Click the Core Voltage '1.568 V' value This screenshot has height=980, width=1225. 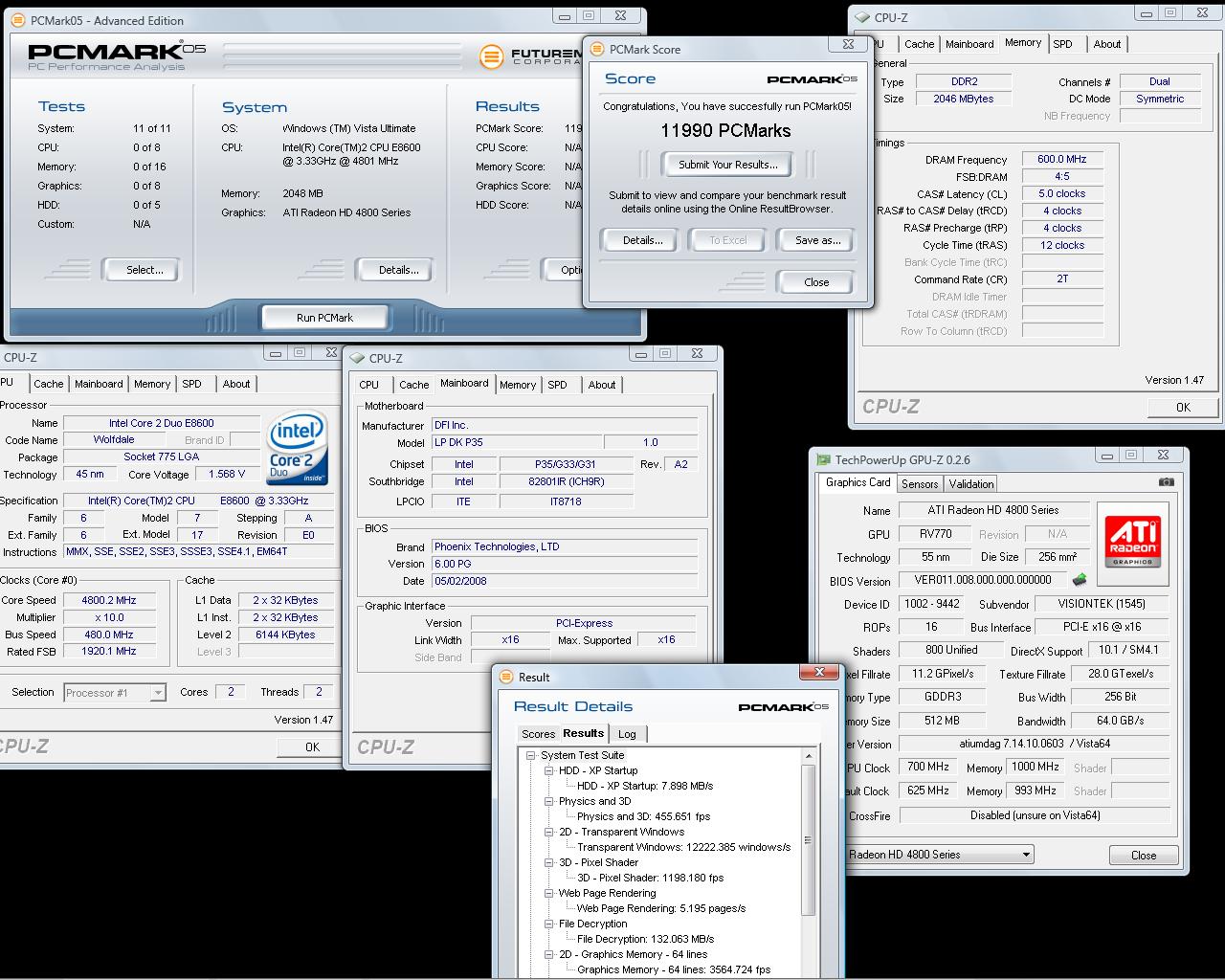pyautogui.click(x=227, y=474)
